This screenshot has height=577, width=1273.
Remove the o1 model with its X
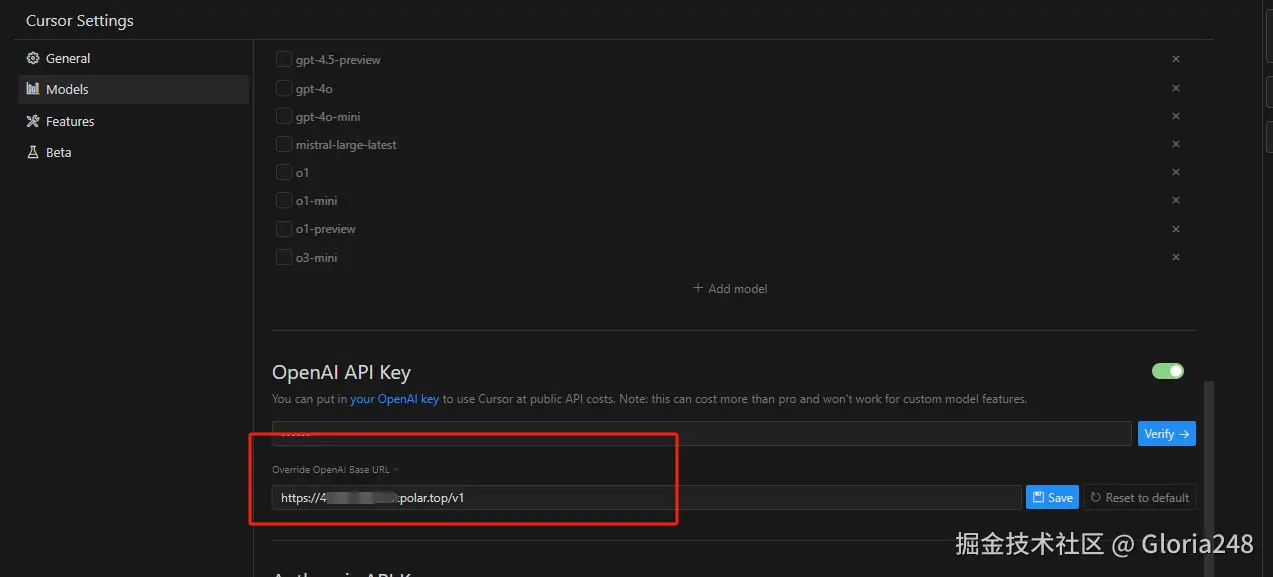(x=1176, y=172)
